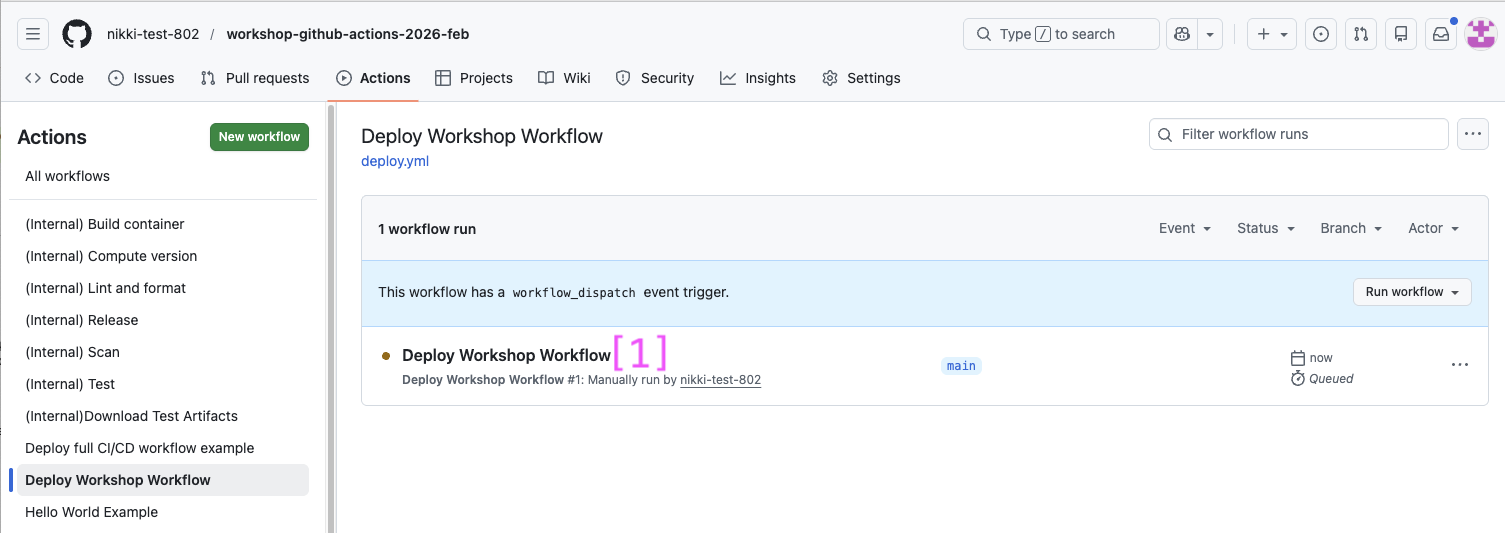Select (Internal) Build container workflow
The height and width of the screenshot is (533, 1505).
point(163,224)
